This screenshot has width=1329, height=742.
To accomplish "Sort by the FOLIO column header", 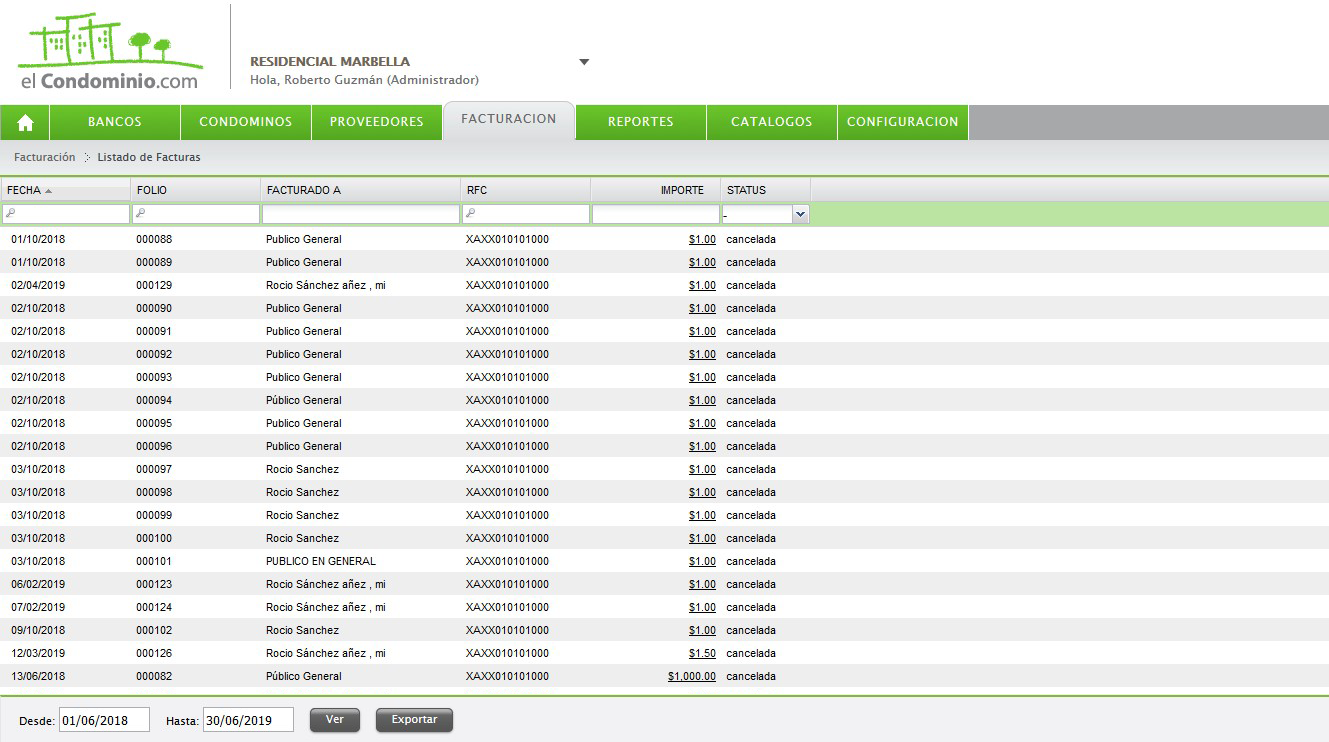I will tap(195, 190).
